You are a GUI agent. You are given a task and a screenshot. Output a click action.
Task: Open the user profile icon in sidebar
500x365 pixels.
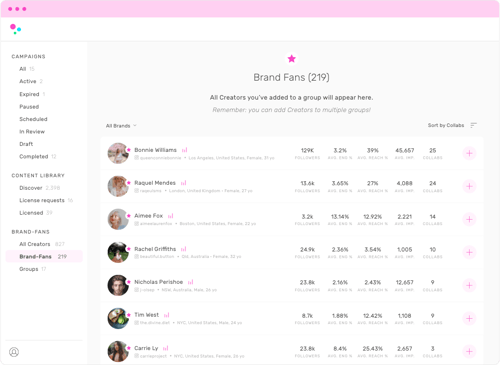coord(14,352)
